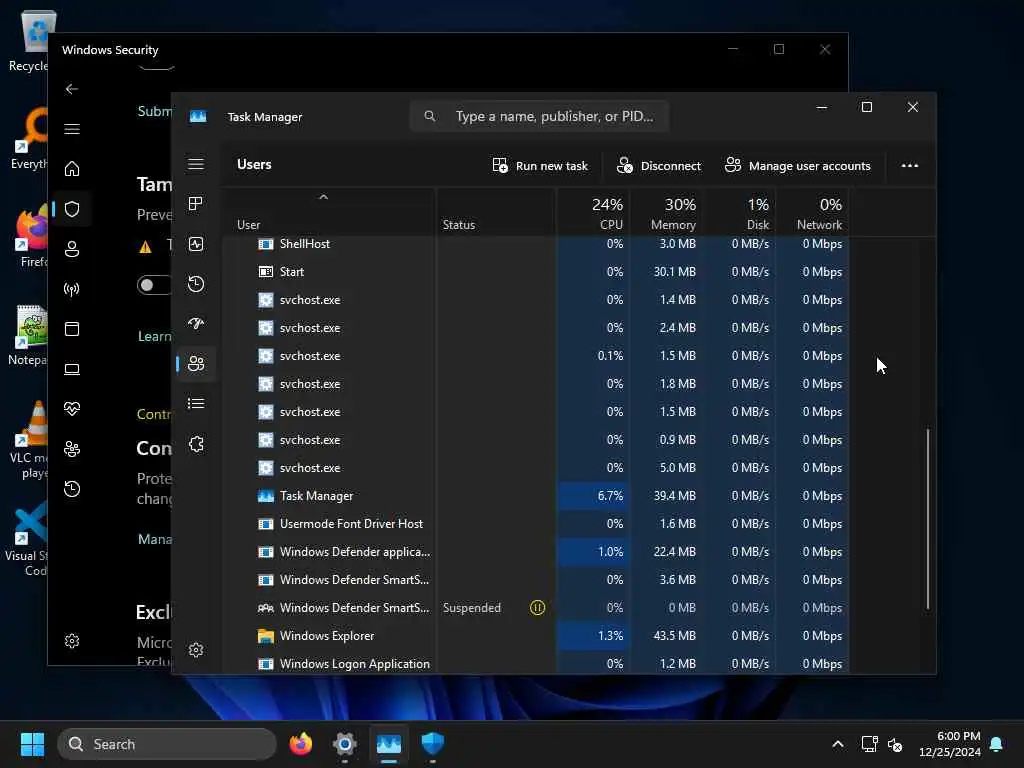Image resolution: width=1024 pixels, height=768 pixels.
Task: Sort by the Disk column header
Action: click(740, 214)
